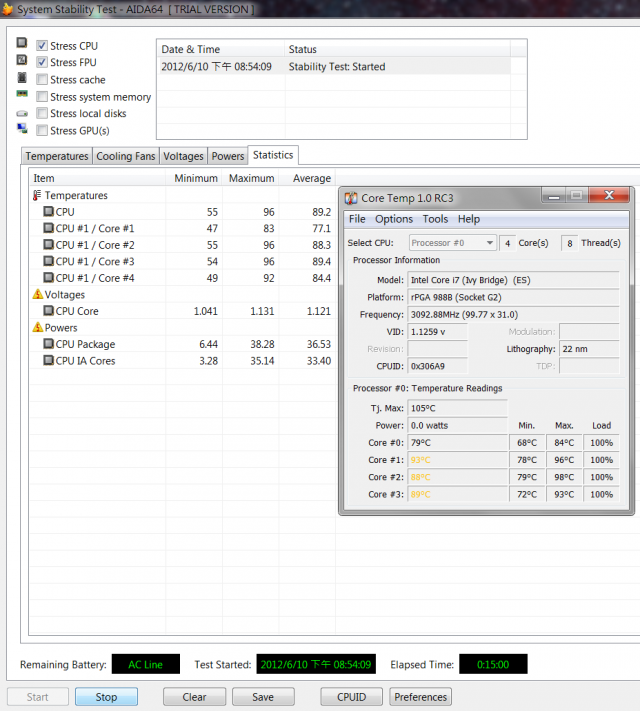Click the Remaining Battery AC Line indicator
Image resolution: width=640 pixels, height=712 pixels.
(146, 664)
